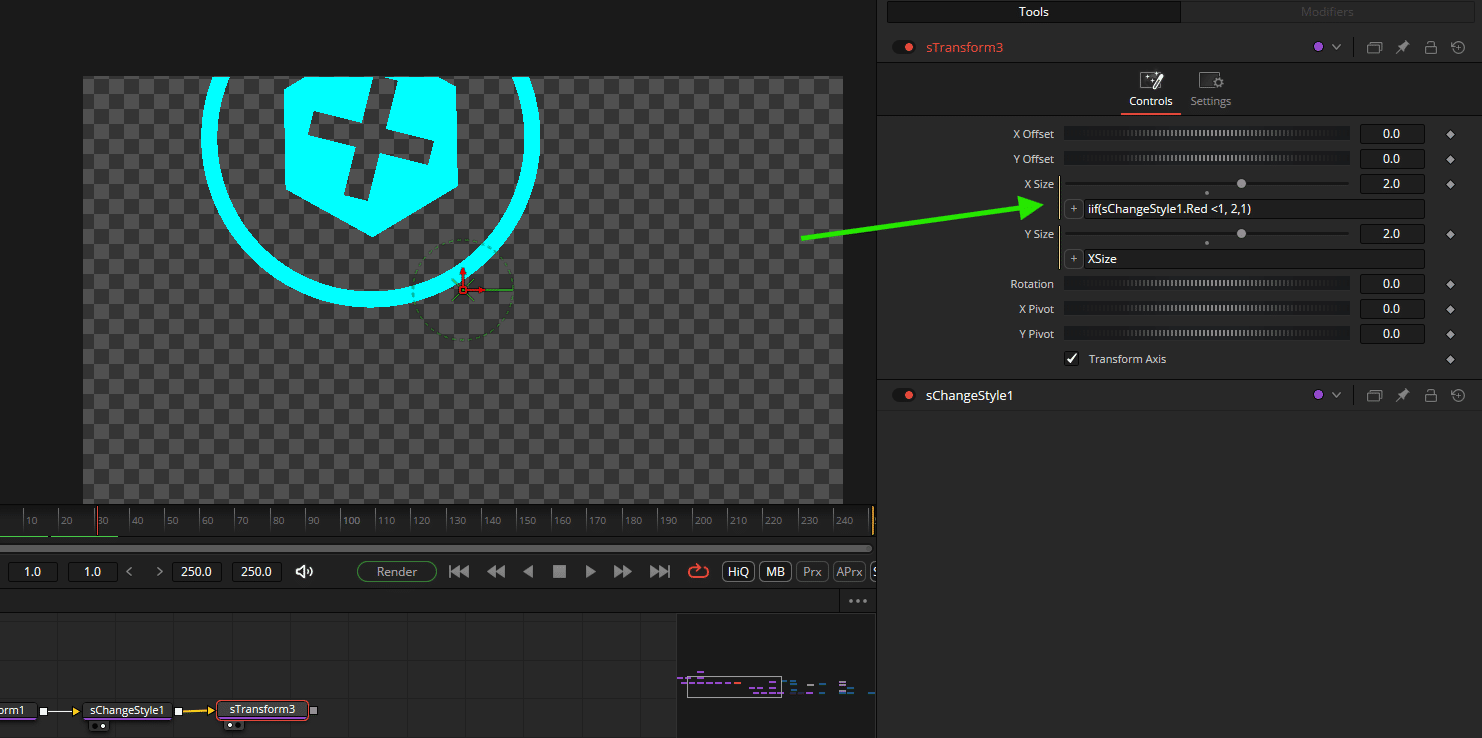Lock the sTransform3 node
This screenshot has width=1482, height=738.
click(x=1430, y=47)
